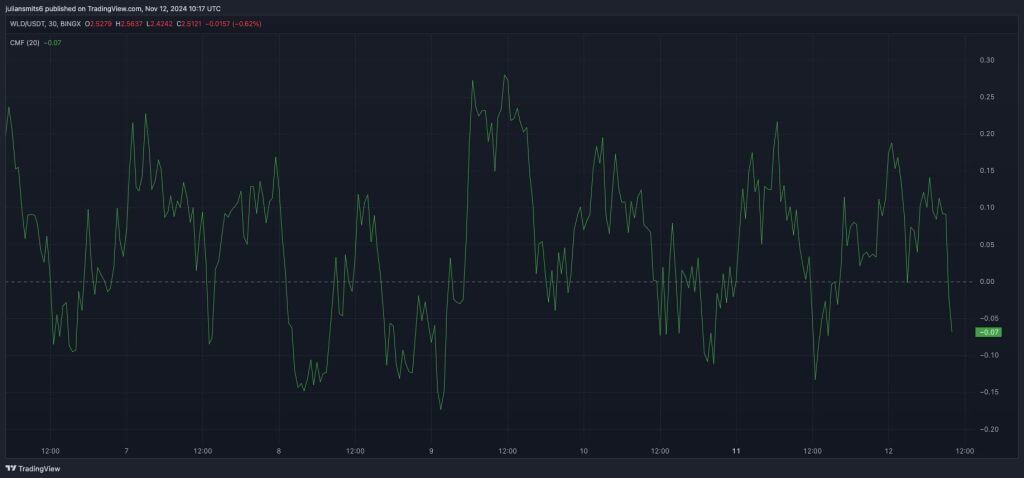
Task: Click the 0.00 axis label
Action: point(987,281)
